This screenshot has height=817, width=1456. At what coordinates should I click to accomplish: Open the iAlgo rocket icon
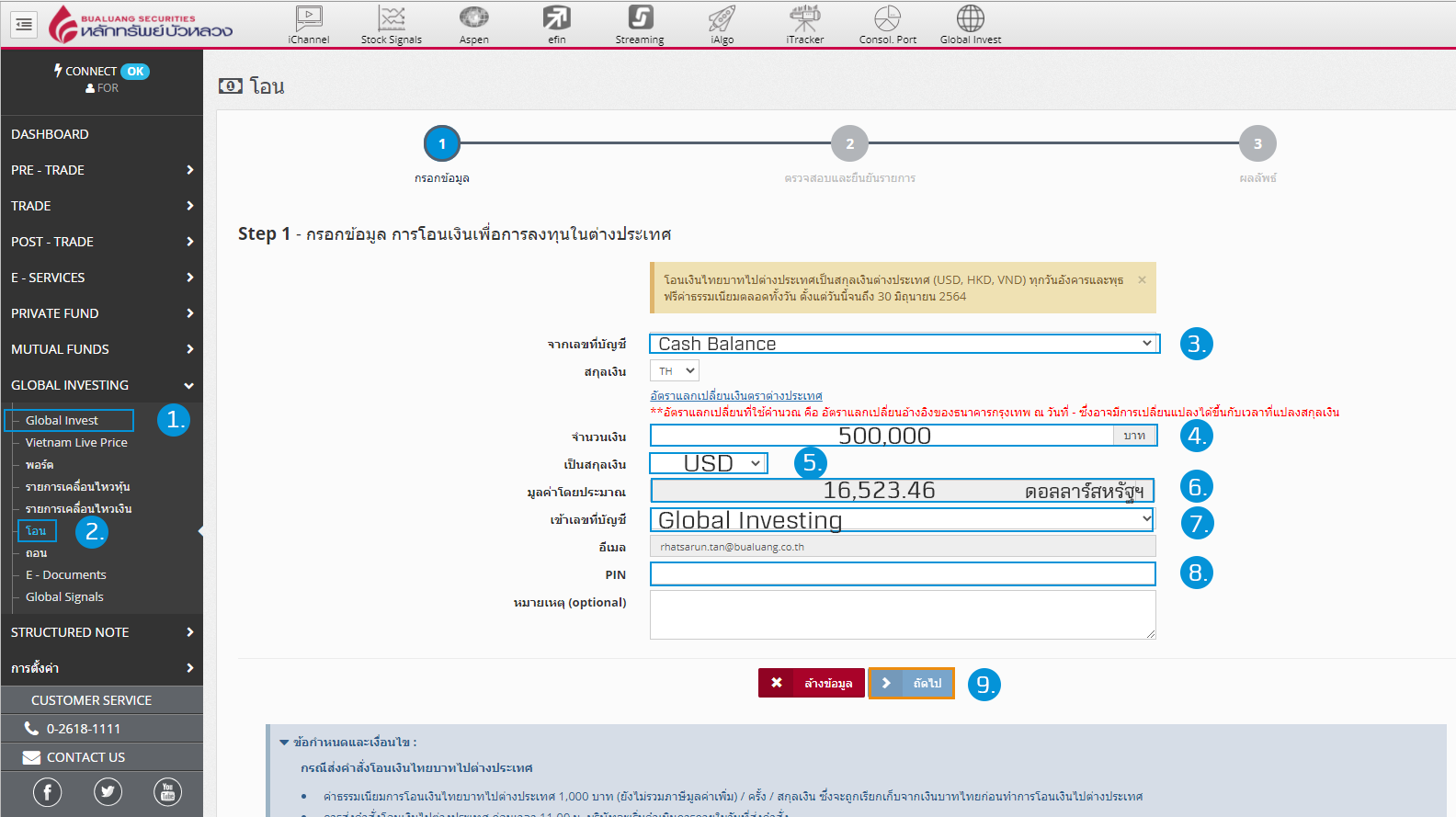[722, 24]
